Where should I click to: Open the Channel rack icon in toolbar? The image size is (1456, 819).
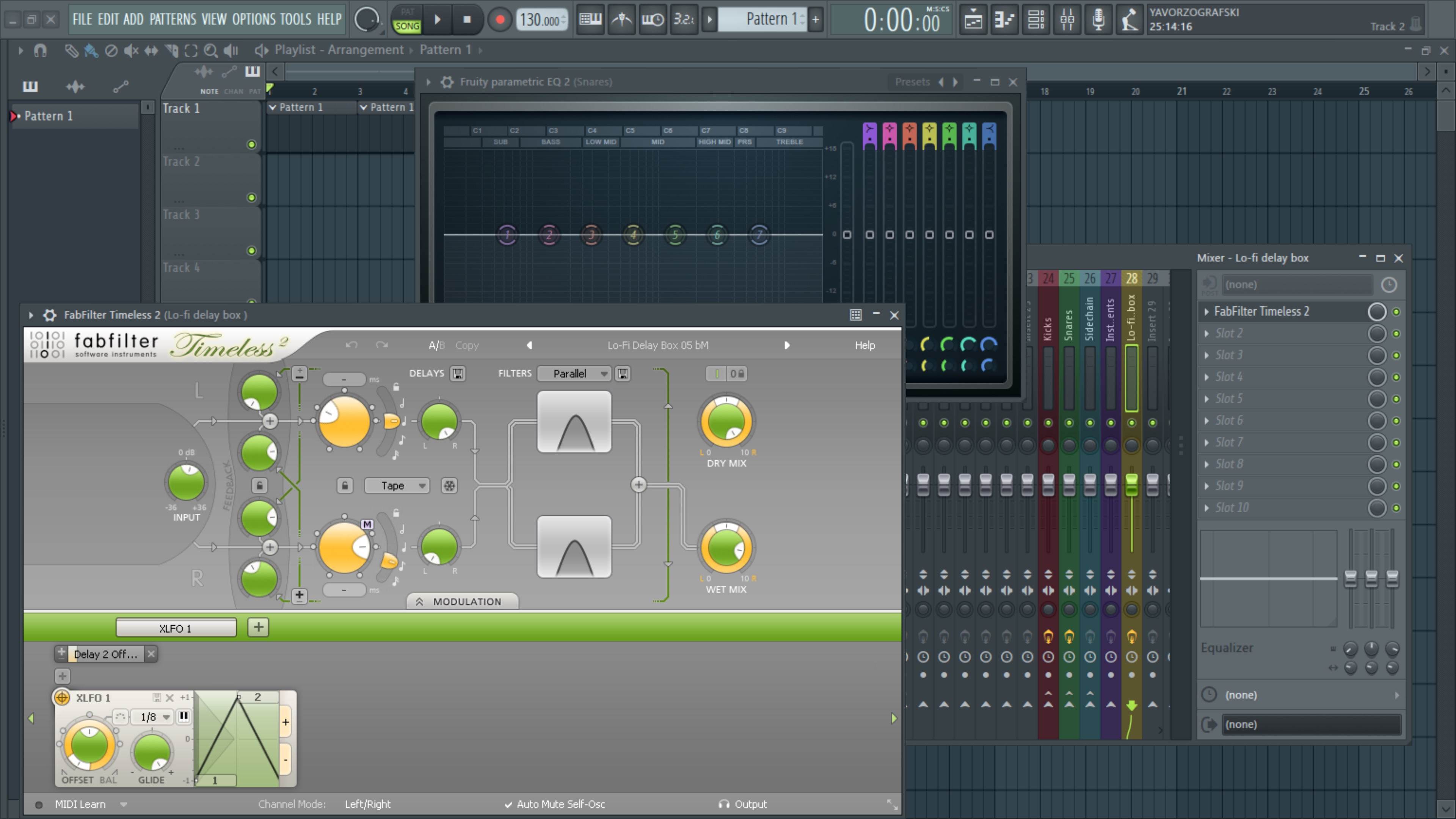[x=1036, y=20]
